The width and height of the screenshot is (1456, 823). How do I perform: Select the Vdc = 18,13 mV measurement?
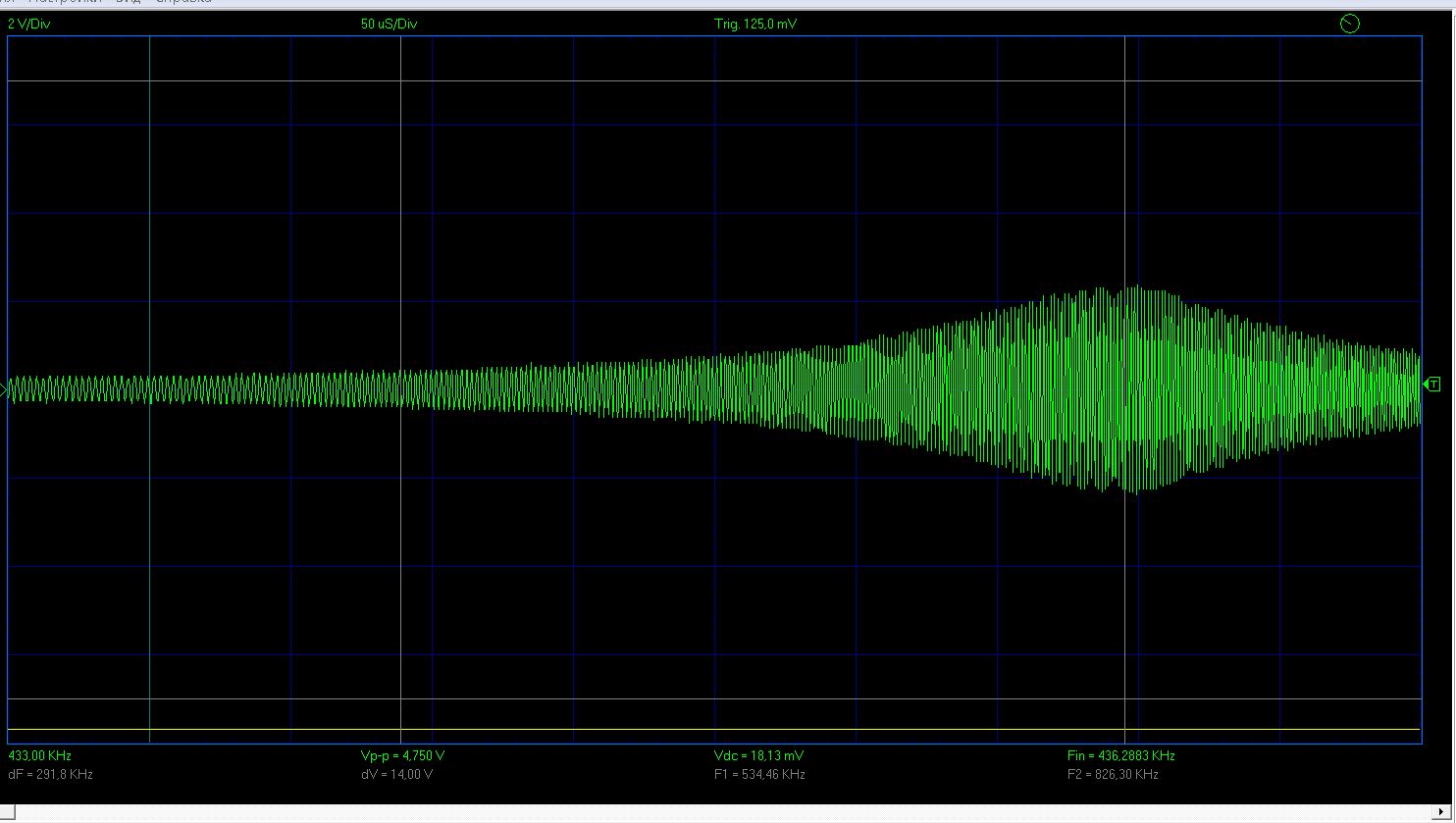point(759,756)
